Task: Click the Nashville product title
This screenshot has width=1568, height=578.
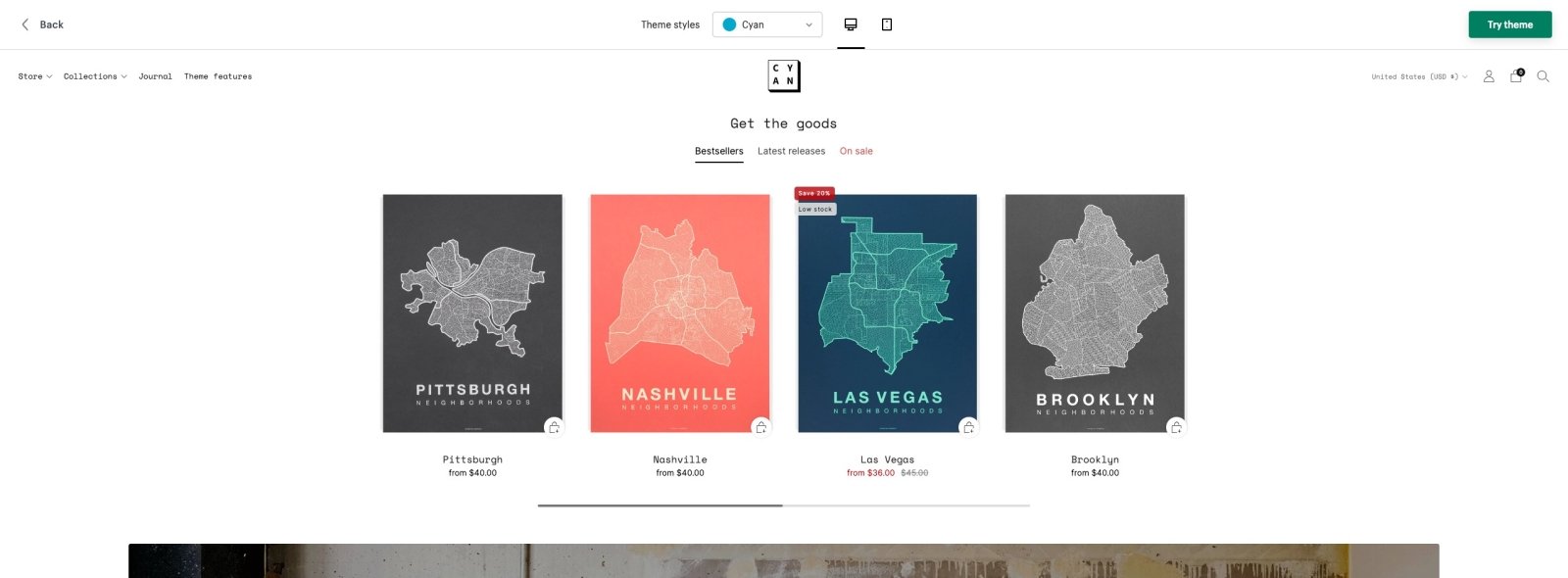Action: 680,459
